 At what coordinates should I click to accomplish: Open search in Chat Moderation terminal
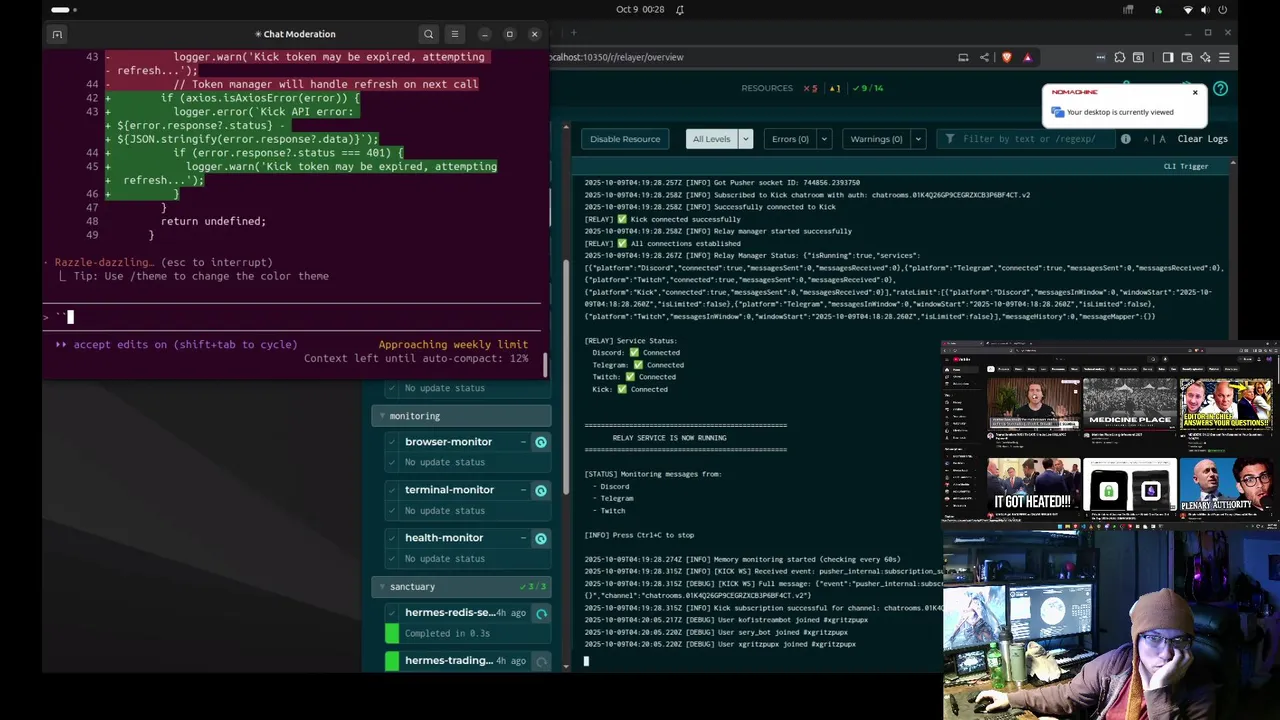click(428, 34)
